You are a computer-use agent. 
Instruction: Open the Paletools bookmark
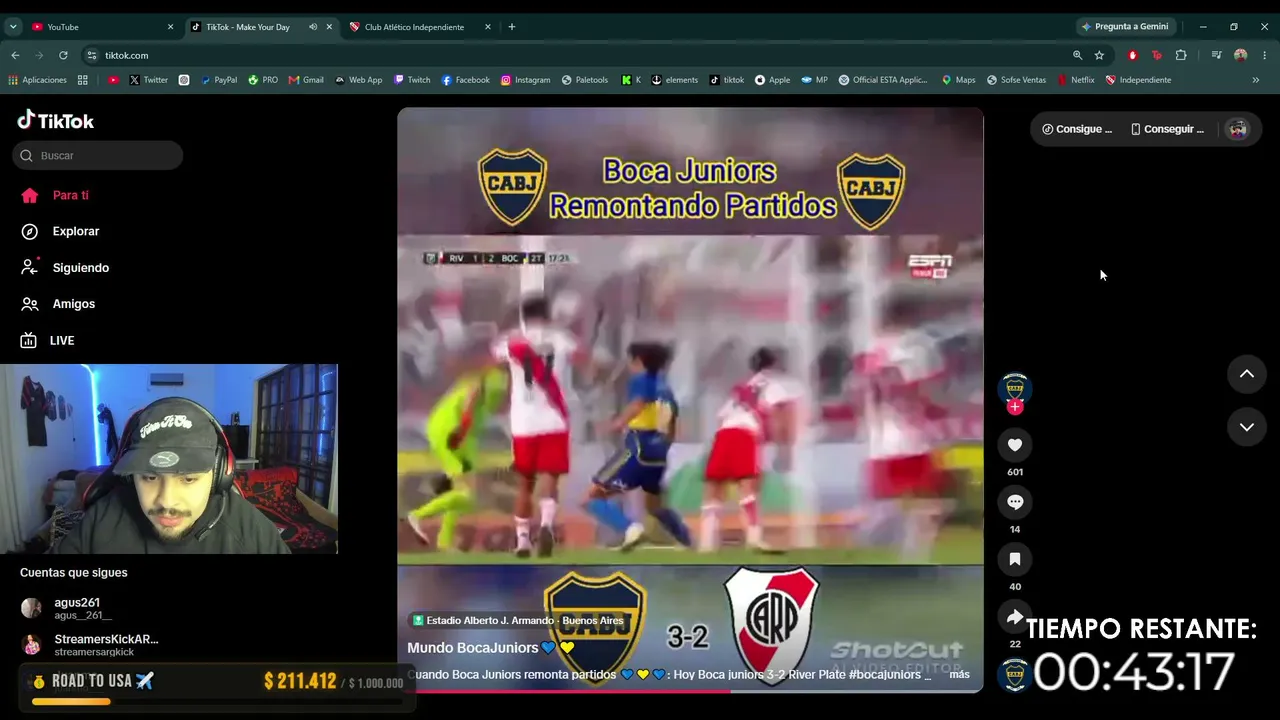pos(585,80)
